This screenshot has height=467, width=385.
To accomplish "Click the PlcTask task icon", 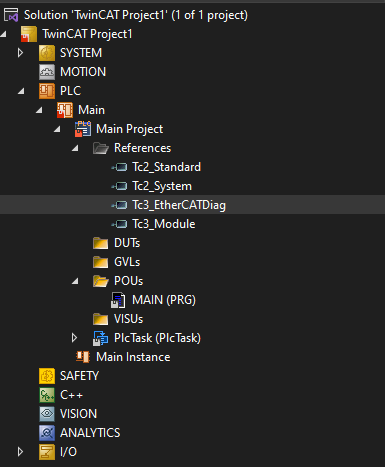I will pos(101,338).
